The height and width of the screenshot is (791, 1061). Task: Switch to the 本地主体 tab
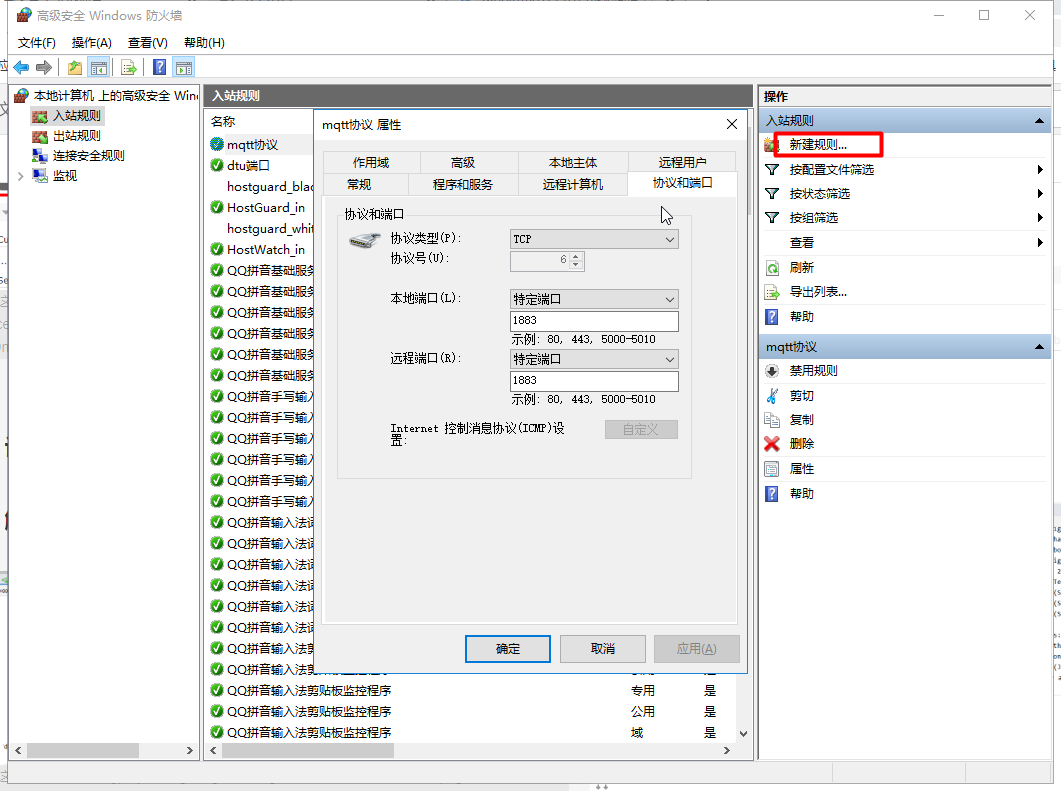(x=572, y=162)
